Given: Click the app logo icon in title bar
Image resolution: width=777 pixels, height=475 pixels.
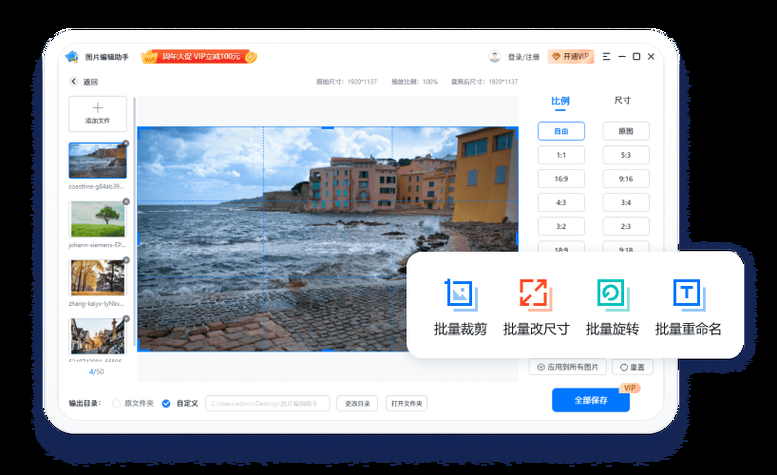Looking at the screenshot, I should [72, 57].
